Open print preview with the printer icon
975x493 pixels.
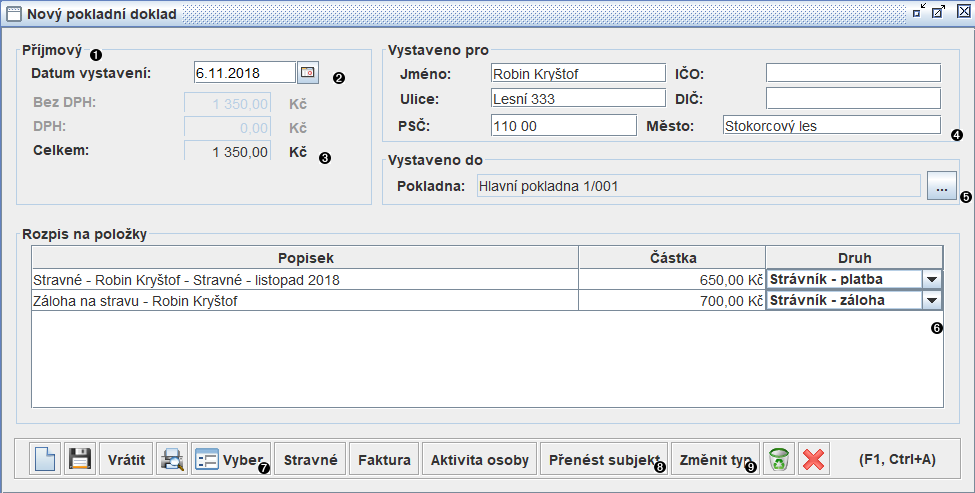click(172, 460)
